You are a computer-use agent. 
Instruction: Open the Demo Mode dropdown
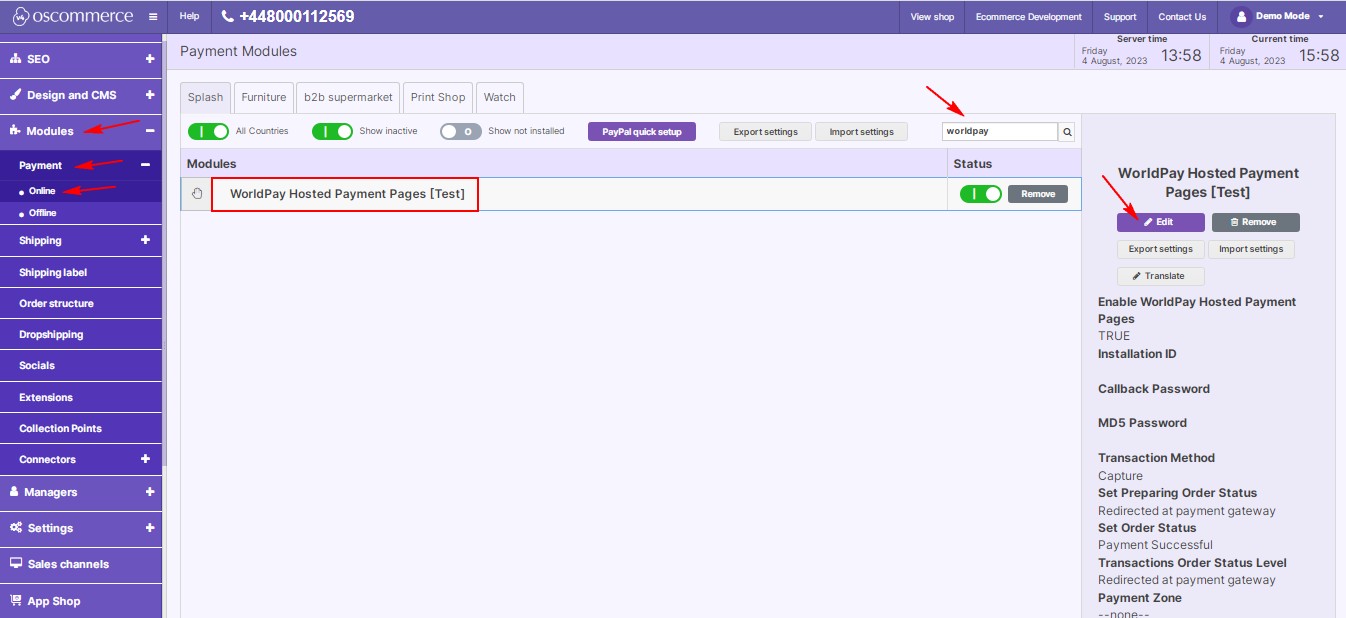pyautogui.click(x=1280, y=15)
